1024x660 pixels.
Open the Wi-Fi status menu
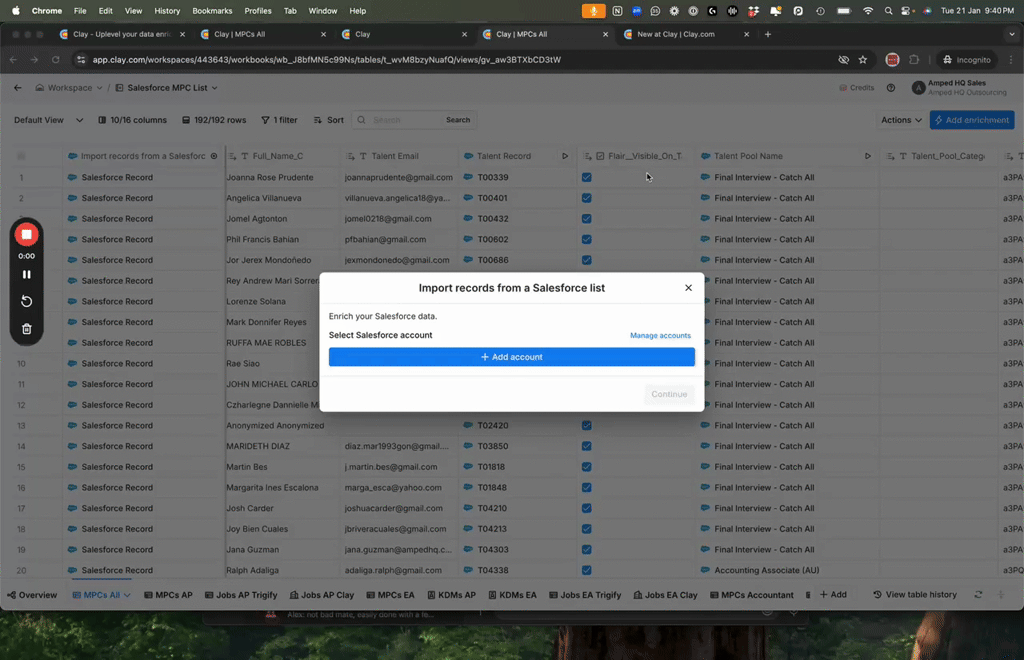point(867,11)
